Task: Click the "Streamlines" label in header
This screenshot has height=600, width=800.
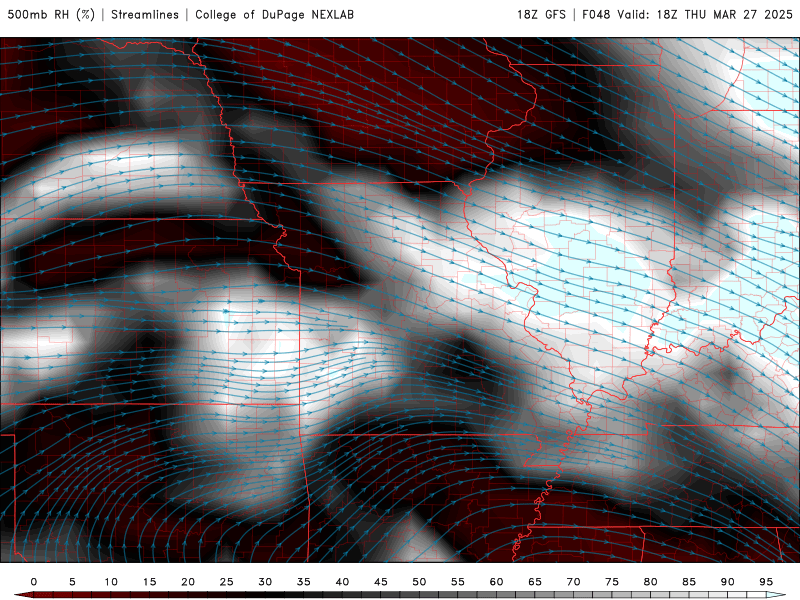Action: point(145,15)
